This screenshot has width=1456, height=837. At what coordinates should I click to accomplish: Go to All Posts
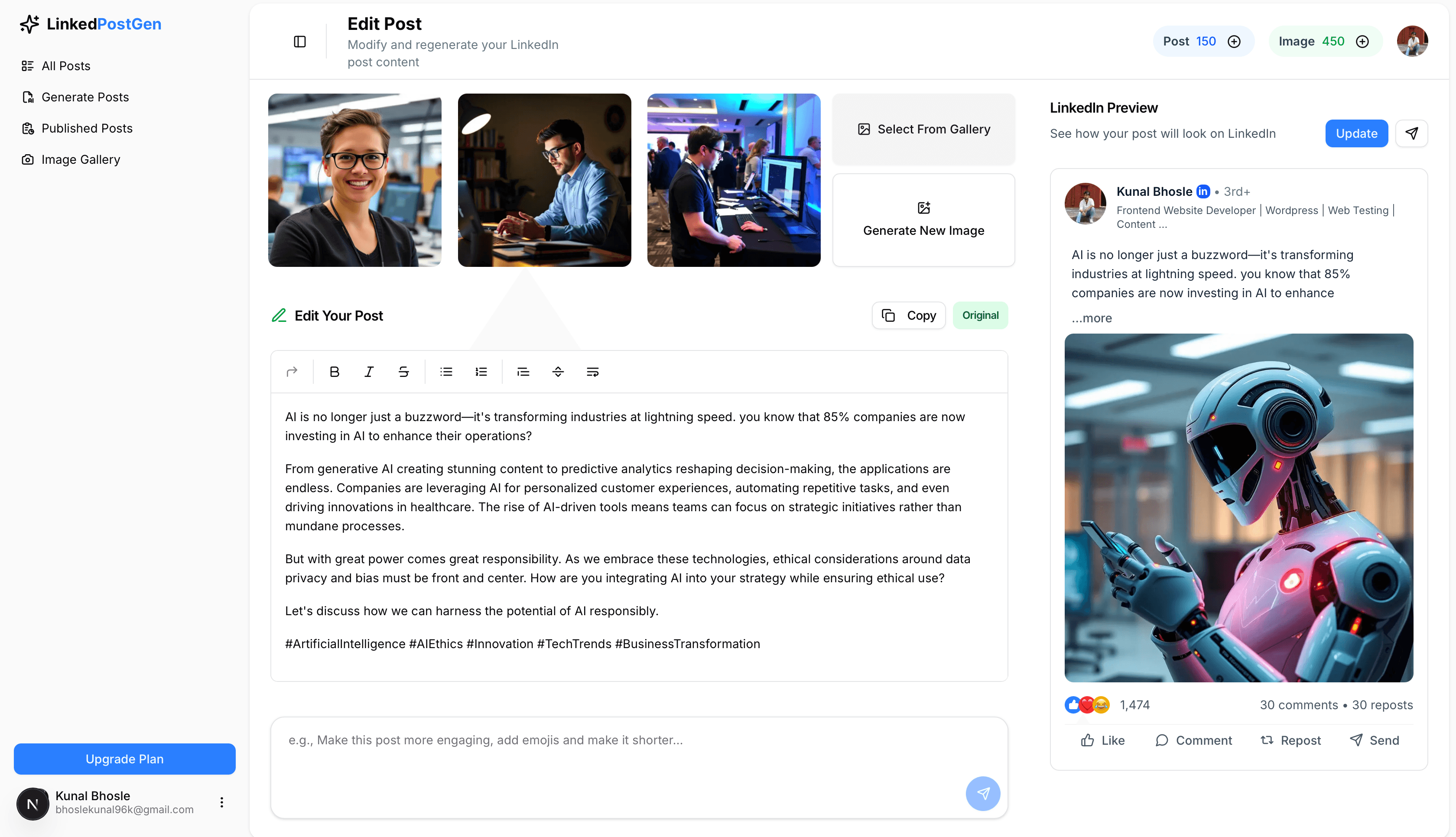click(65, 65)
